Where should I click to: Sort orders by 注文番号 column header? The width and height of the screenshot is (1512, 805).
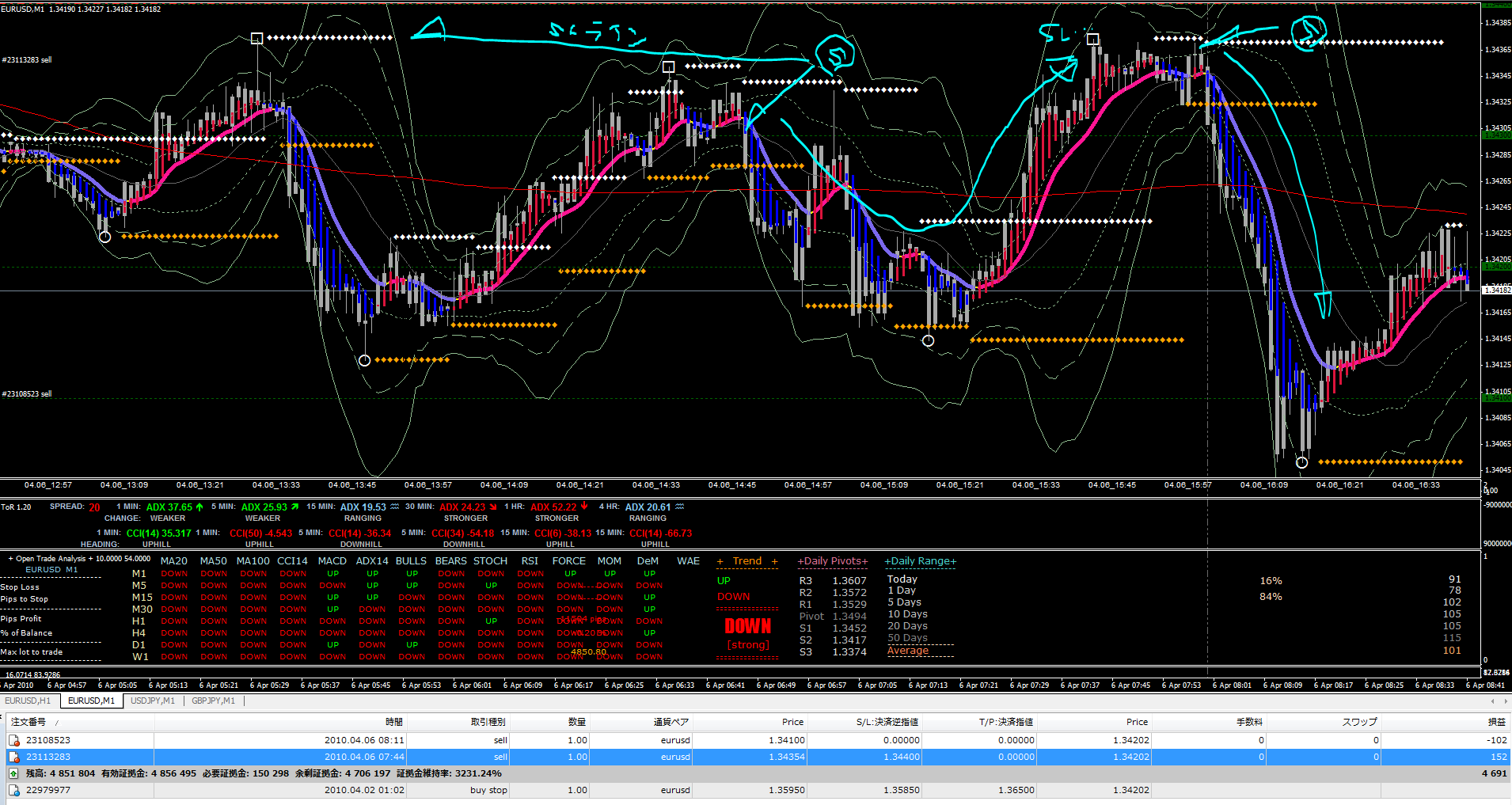coord(28,722)
